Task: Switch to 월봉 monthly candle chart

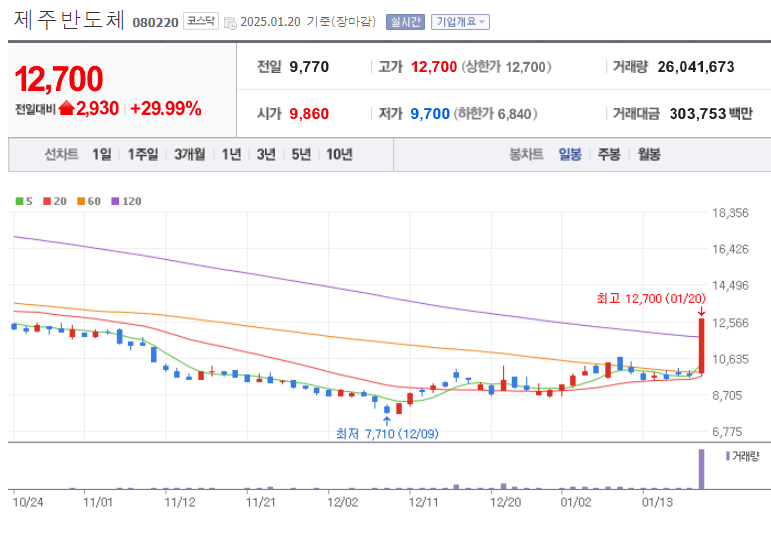Action: (x=649, y=154)
